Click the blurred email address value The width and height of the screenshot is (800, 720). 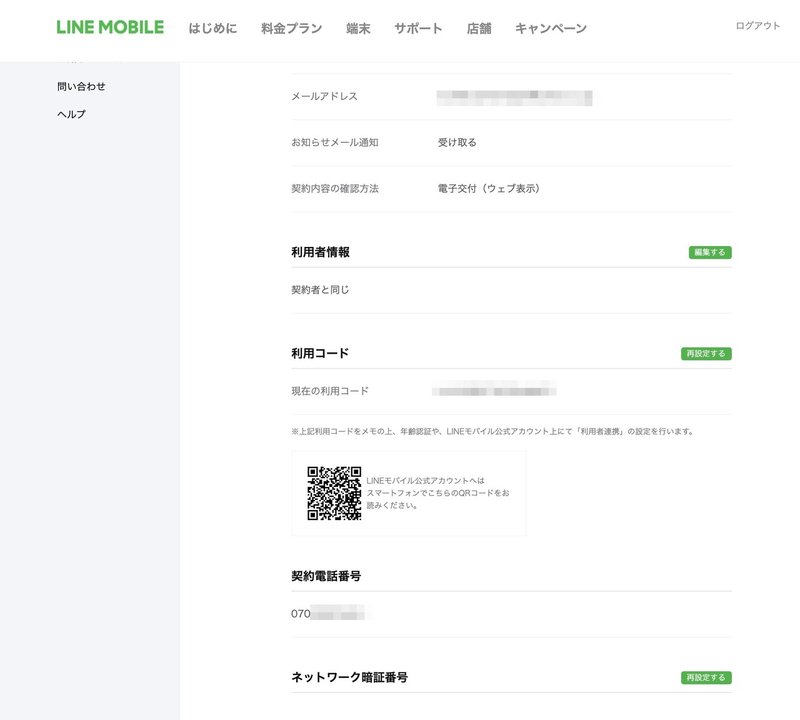514,97
